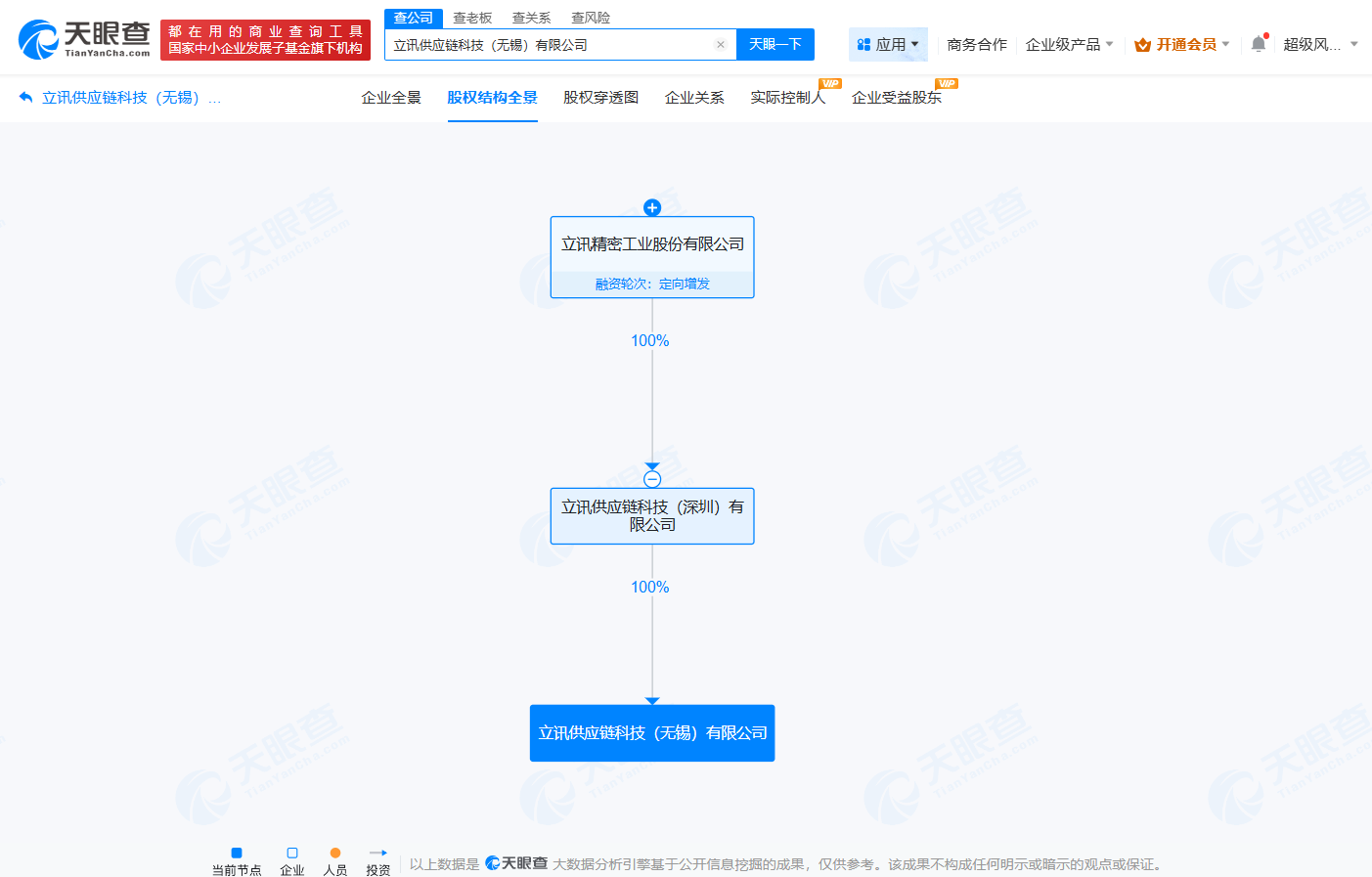
Task: Open notifications via the bell icon
Action: (x=1258, y=43)
